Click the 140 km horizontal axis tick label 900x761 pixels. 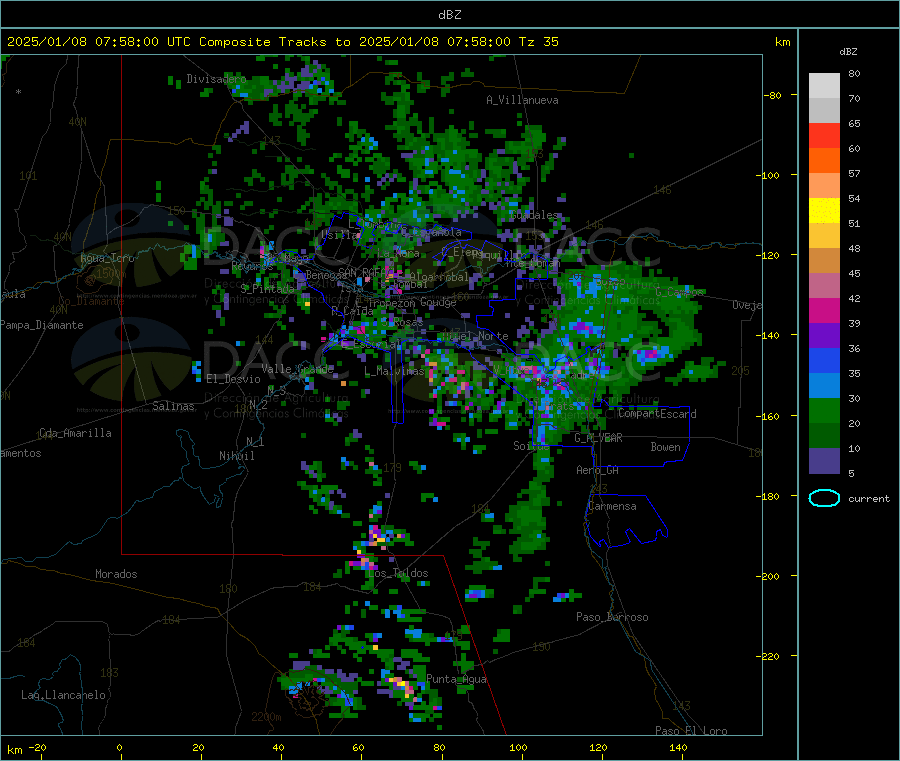pos(678,747)
